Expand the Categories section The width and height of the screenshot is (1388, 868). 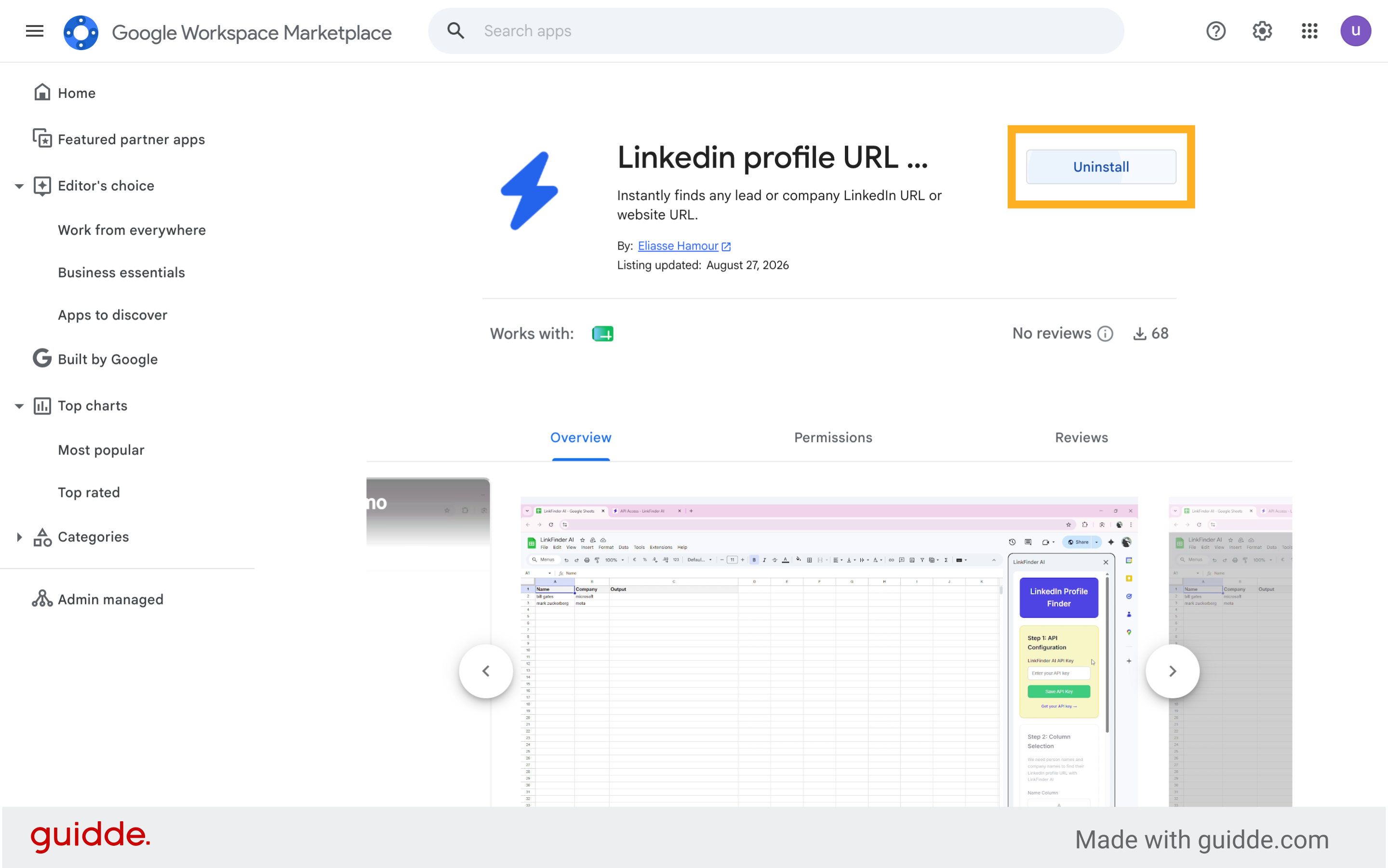click(19, 537)
